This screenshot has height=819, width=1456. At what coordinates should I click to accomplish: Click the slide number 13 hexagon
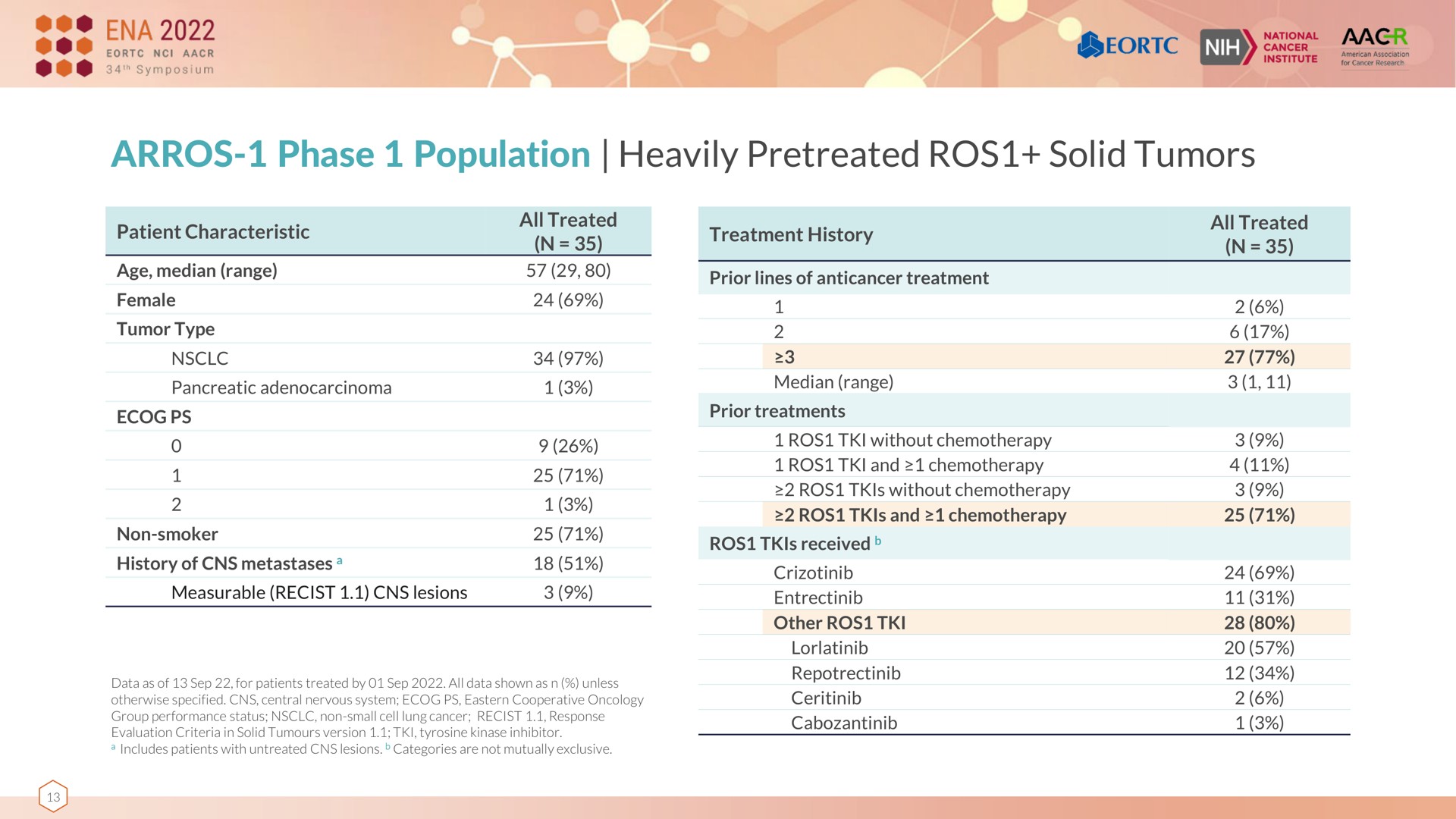53,796
